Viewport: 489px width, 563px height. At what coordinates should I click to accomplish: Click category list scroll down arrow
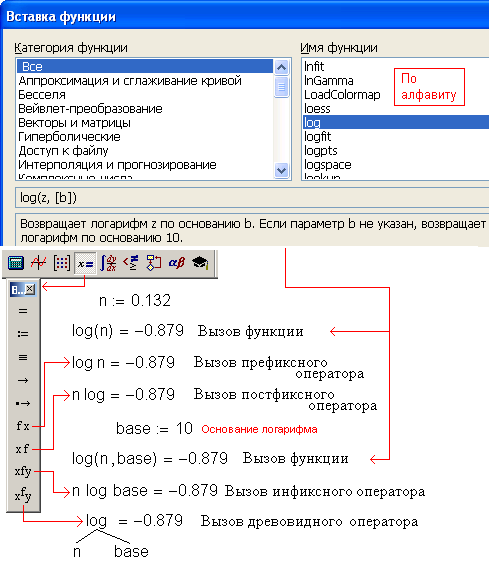click(x=281, y=170)
